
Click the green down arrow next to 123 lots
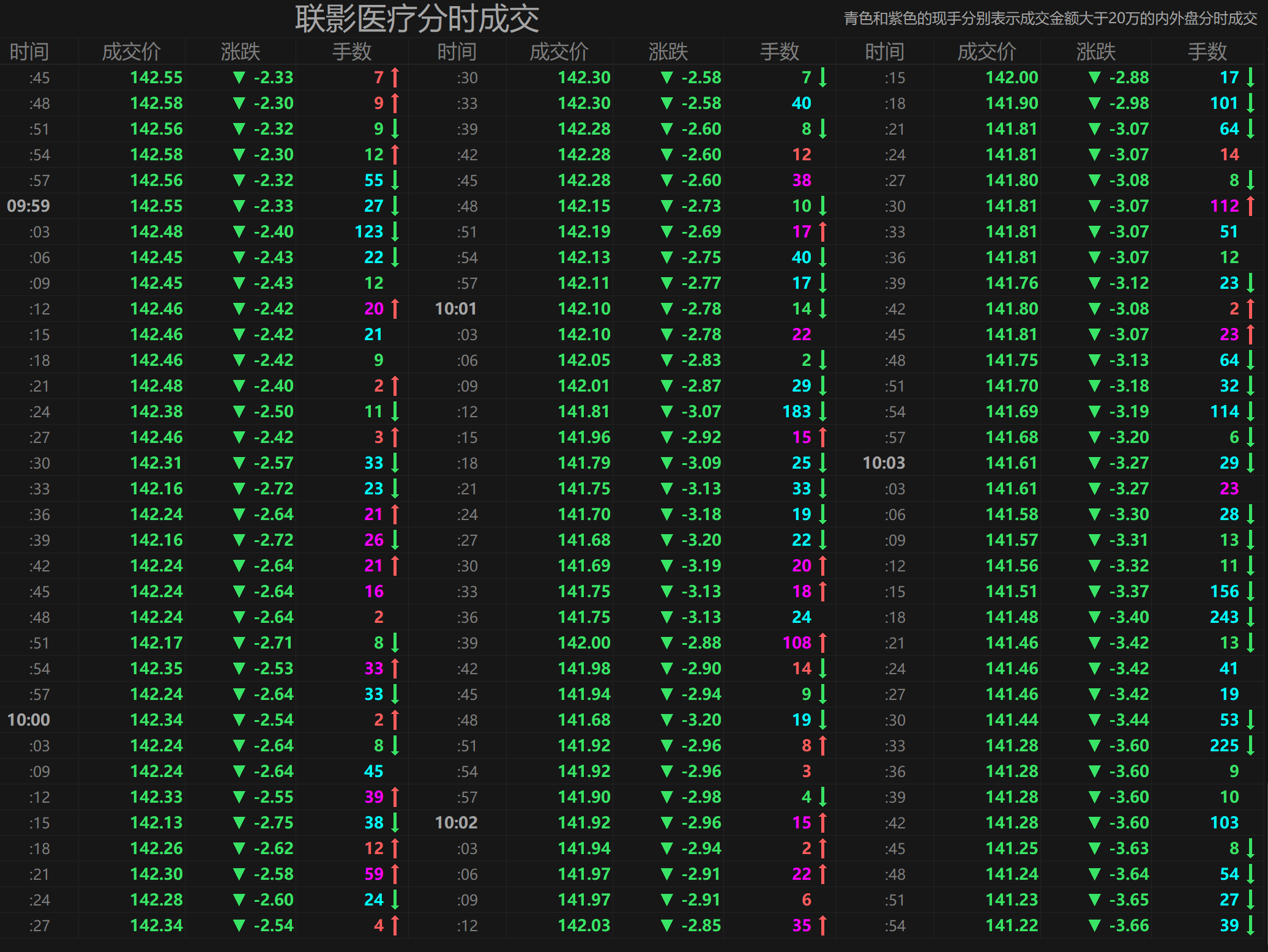(395, 231)
